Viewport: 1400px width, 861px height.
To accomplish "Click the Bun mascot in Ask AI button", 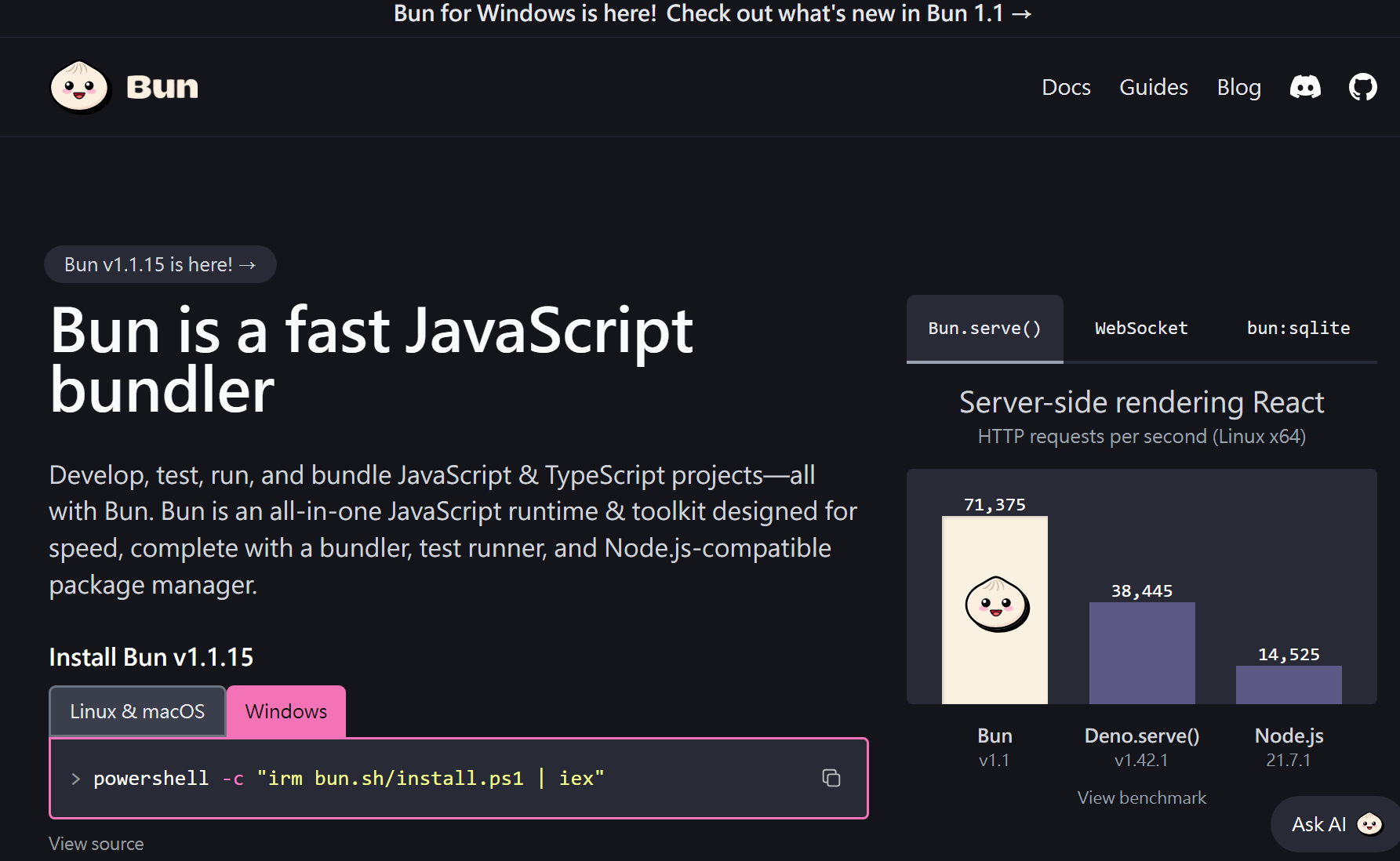I will tap(1370, 824).
